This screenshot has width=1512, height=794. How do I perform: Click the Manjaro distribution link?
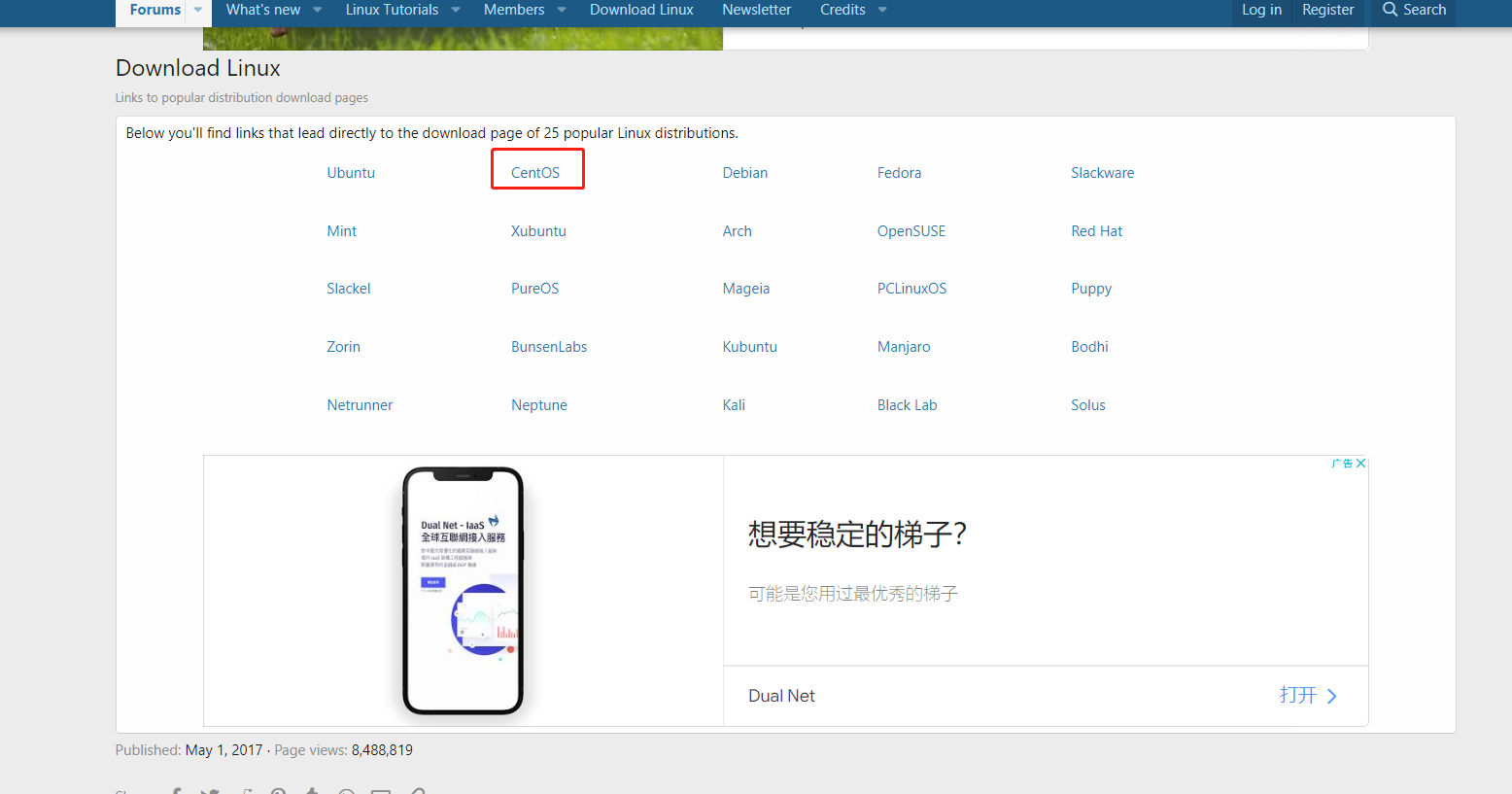pos(904,347)
